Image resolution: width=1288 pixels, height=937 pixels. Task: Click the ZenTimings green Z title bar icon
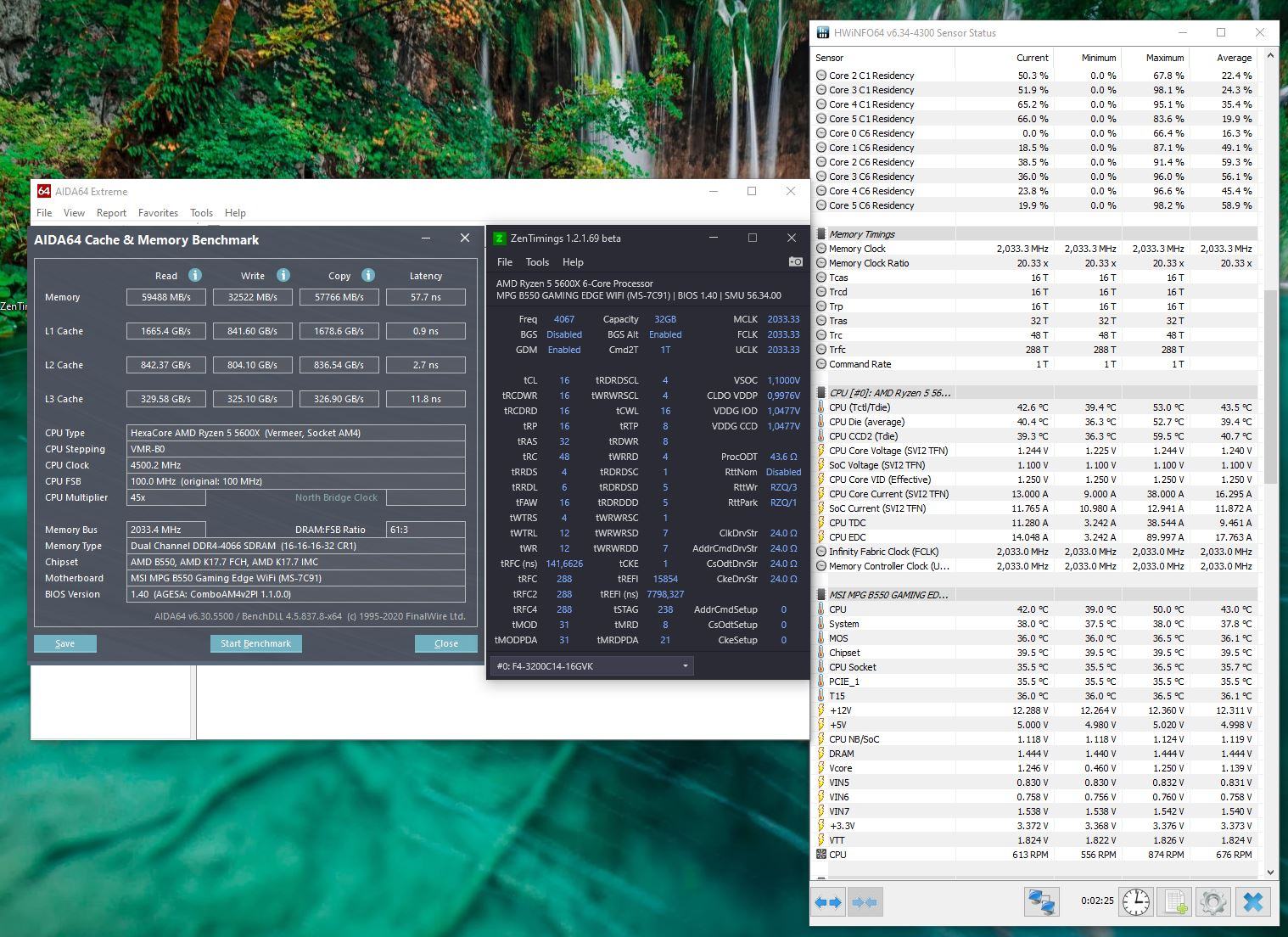500,238
